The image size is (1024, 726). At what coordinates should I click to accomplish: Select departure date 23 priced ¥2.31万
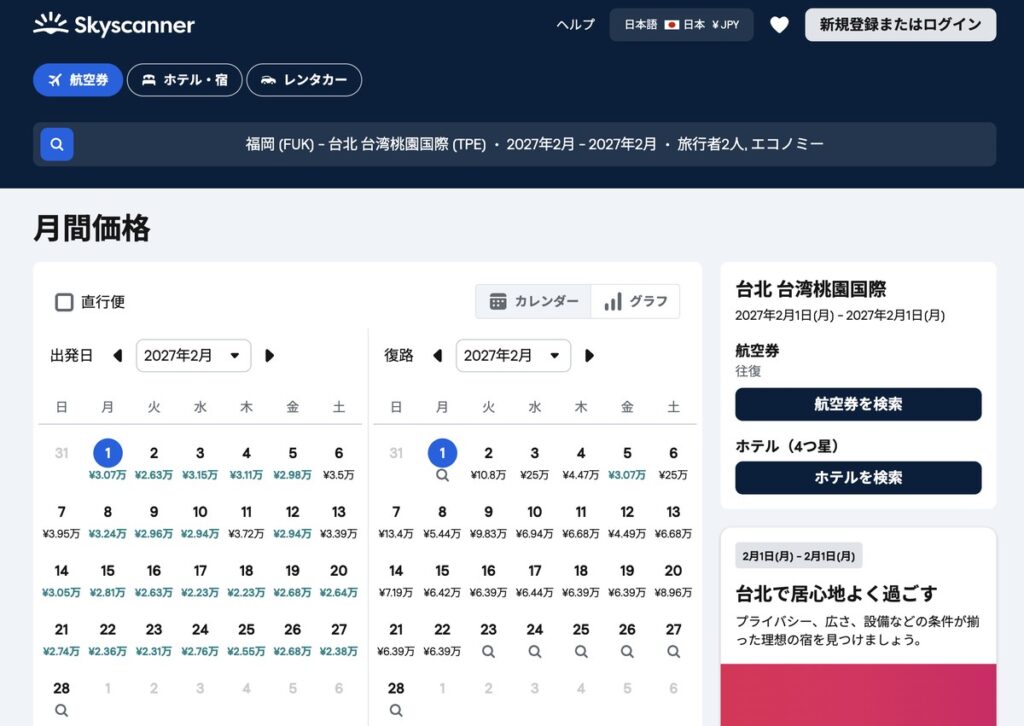(x=153, y=638)
